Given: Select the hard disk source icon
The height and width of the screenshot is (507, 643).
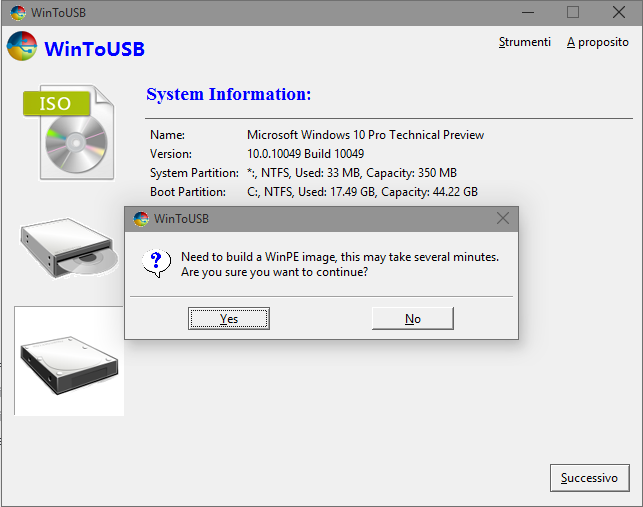Looking at the screenshot, I should [x=69, y=361].
